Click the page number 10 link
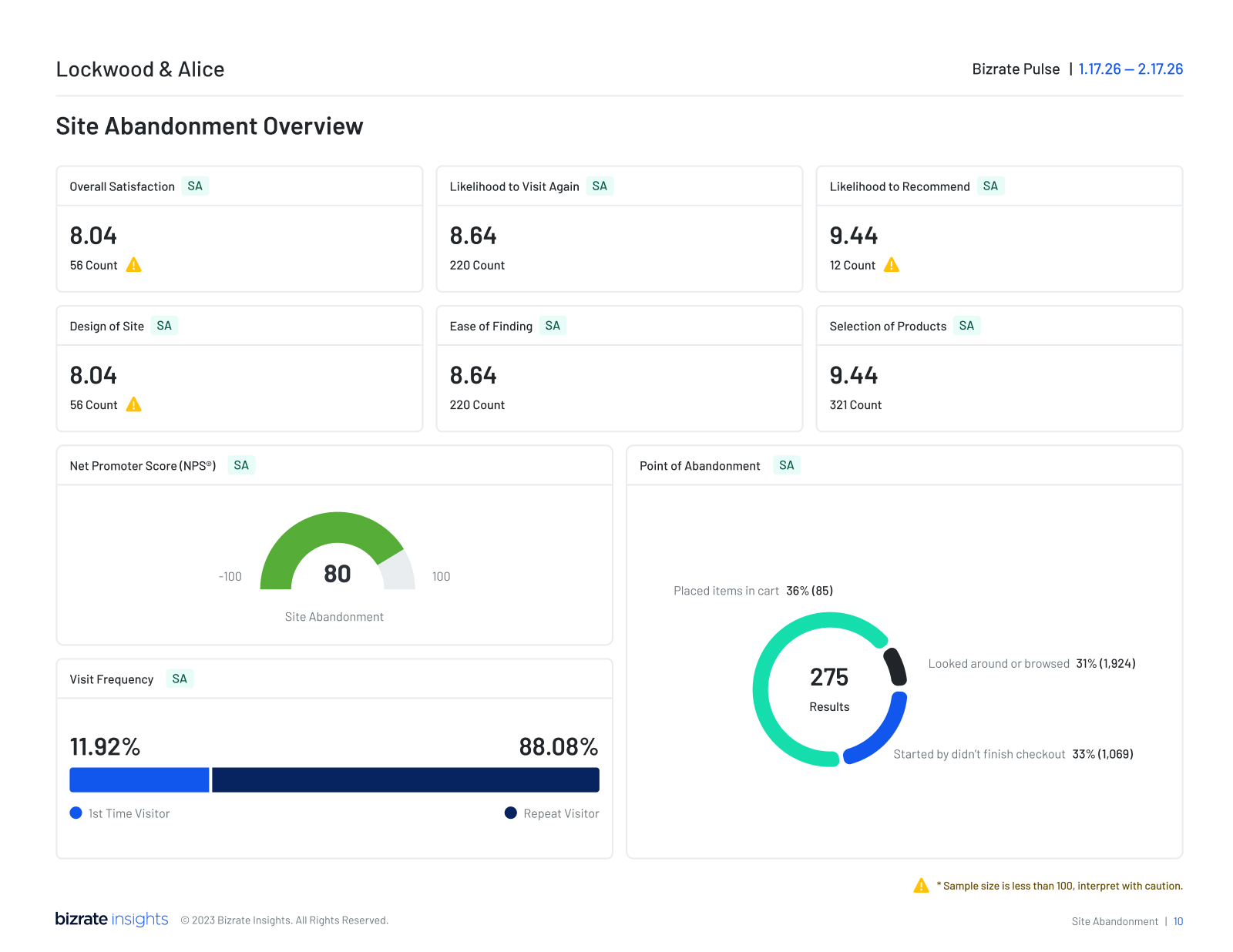The height and width of the screenshot is (952, 1233). 1178,921
